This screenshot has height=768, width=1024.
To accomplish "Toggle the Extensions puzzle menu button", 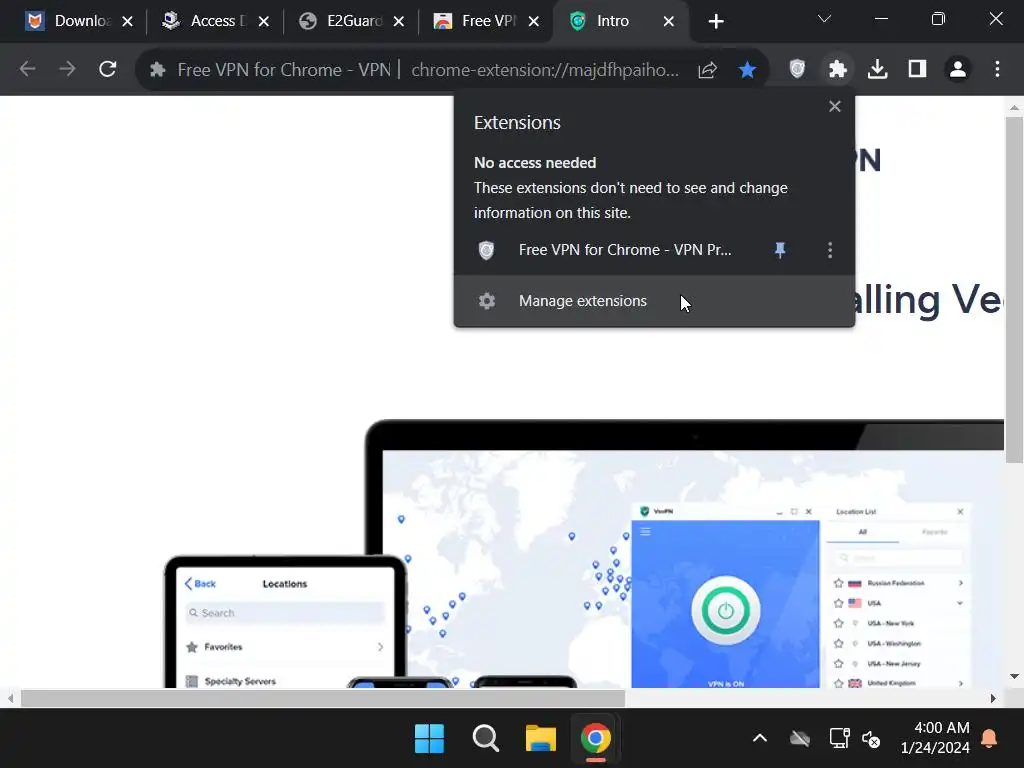I will (x=837, y=69).
